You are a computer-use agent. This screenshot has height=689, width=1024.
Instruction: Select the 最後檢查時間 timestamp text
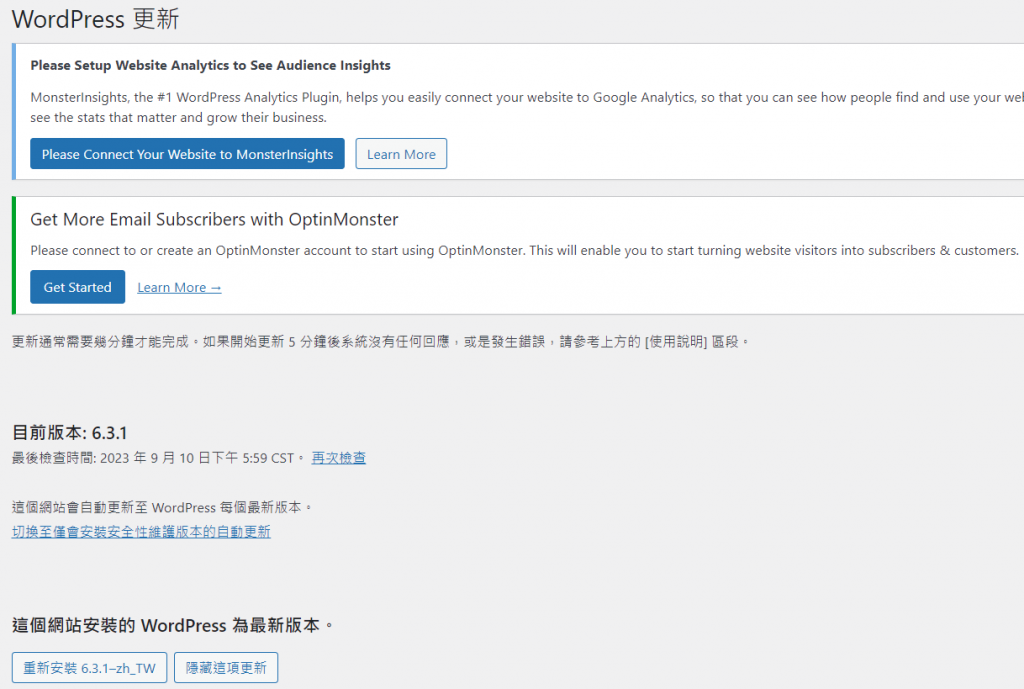(x=159, y=458)
